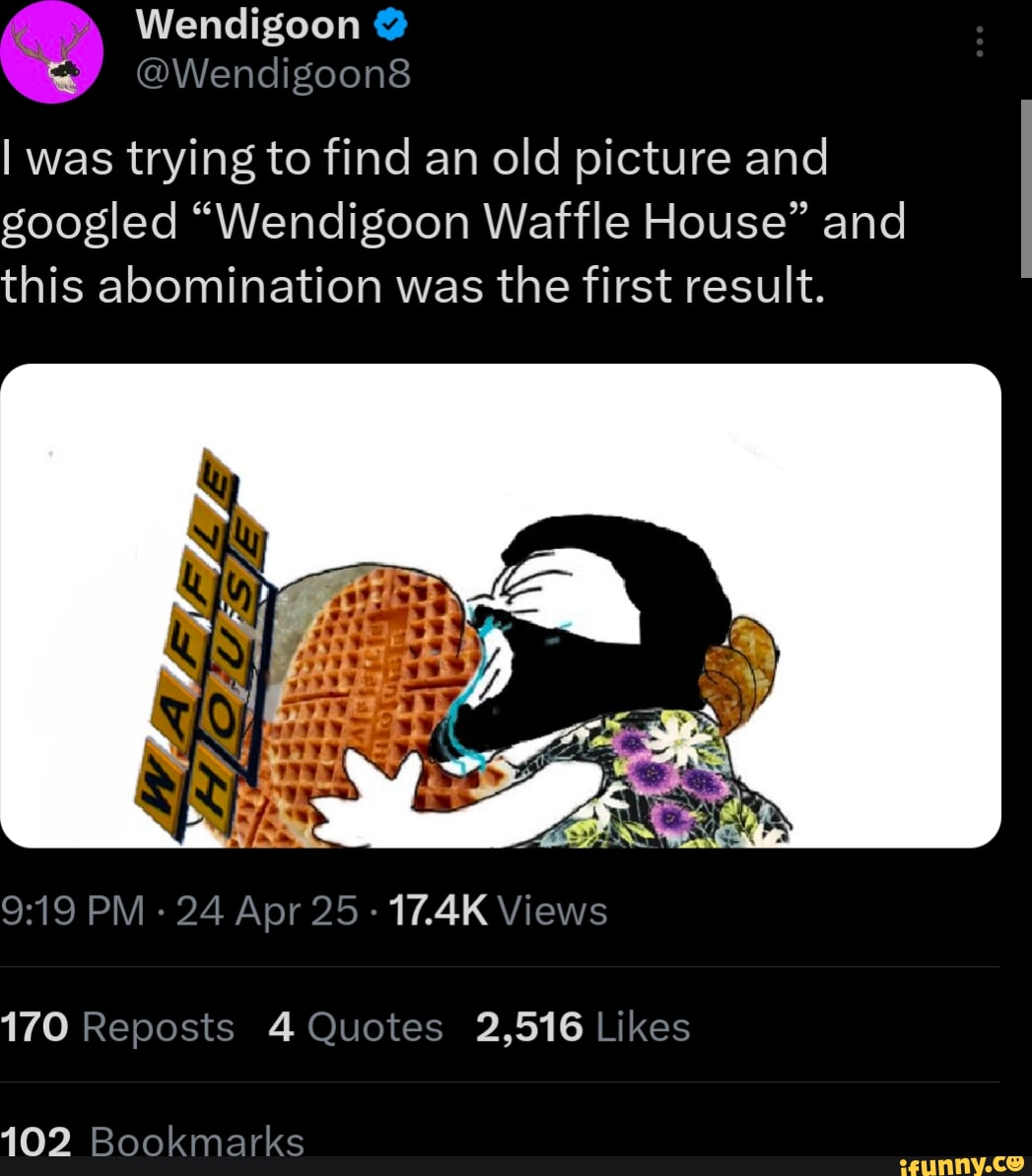Open the @Wendigoon8 handle link
This screenshot has width=1032, height=1176.
(272, 74)
